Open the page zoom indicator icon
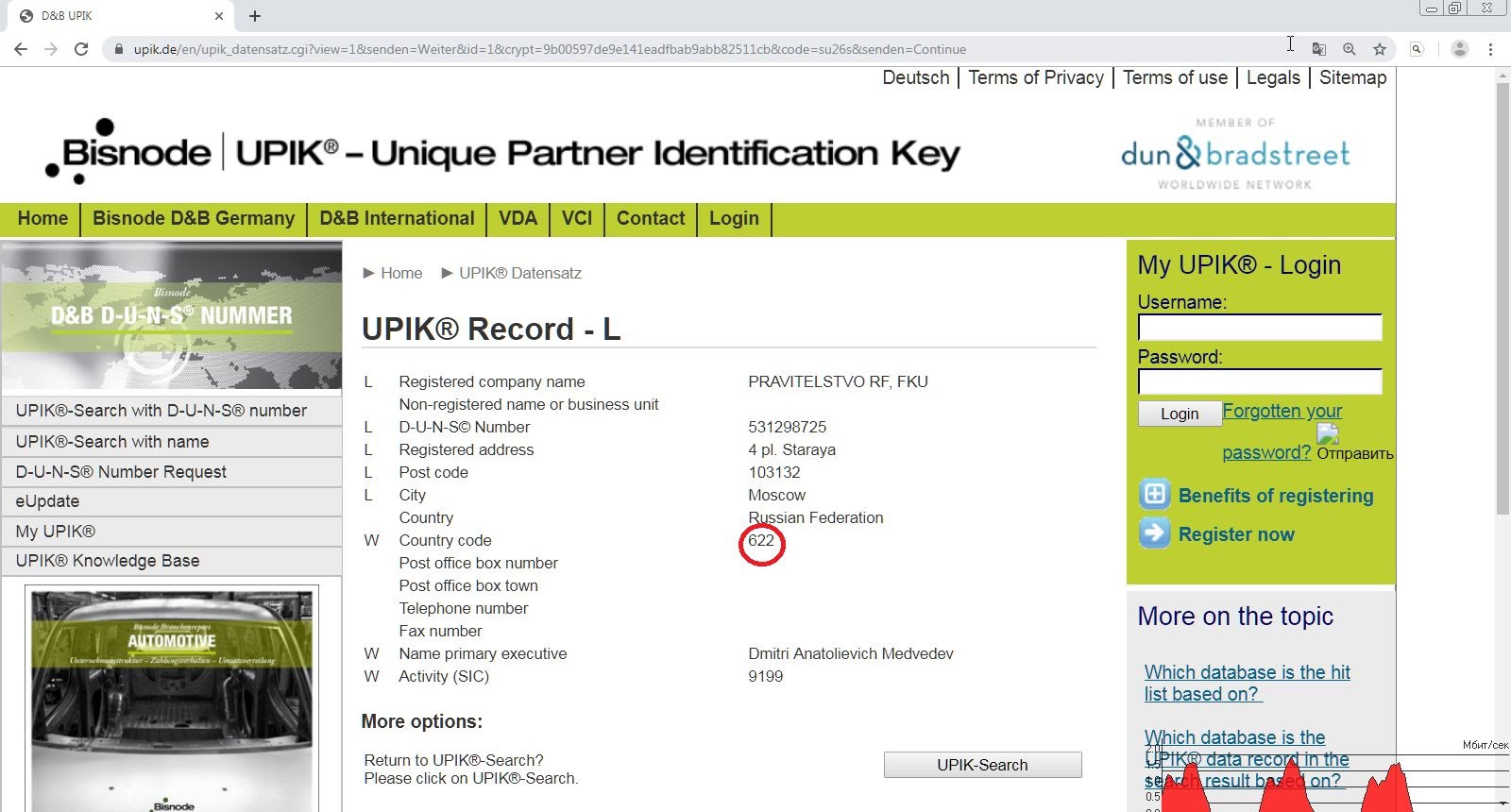The image size is (1511, 812). point(1350,49)
